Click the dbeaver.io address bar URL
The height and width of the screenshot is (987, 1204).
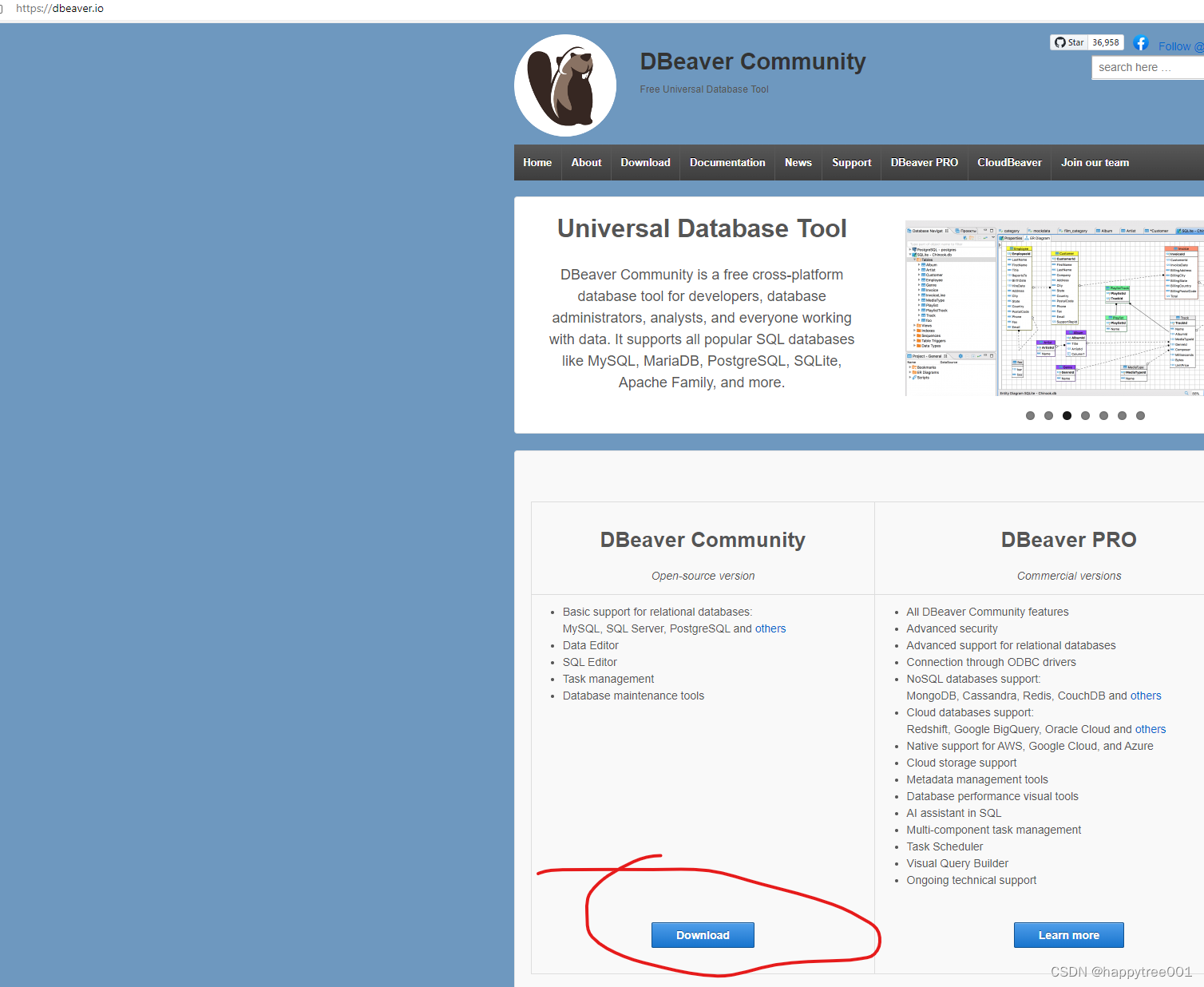tap(60, 8)
